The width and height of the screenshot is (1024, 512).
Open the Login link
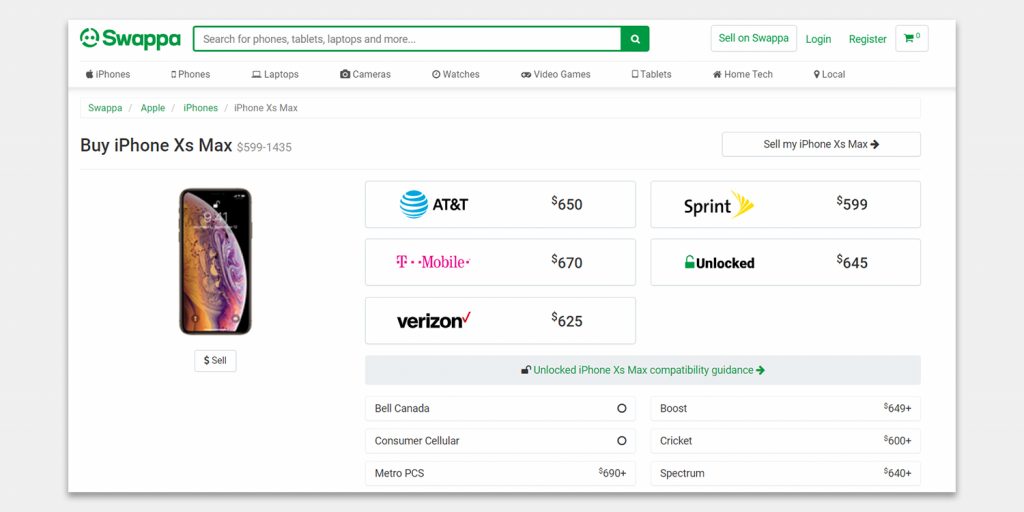818,39
